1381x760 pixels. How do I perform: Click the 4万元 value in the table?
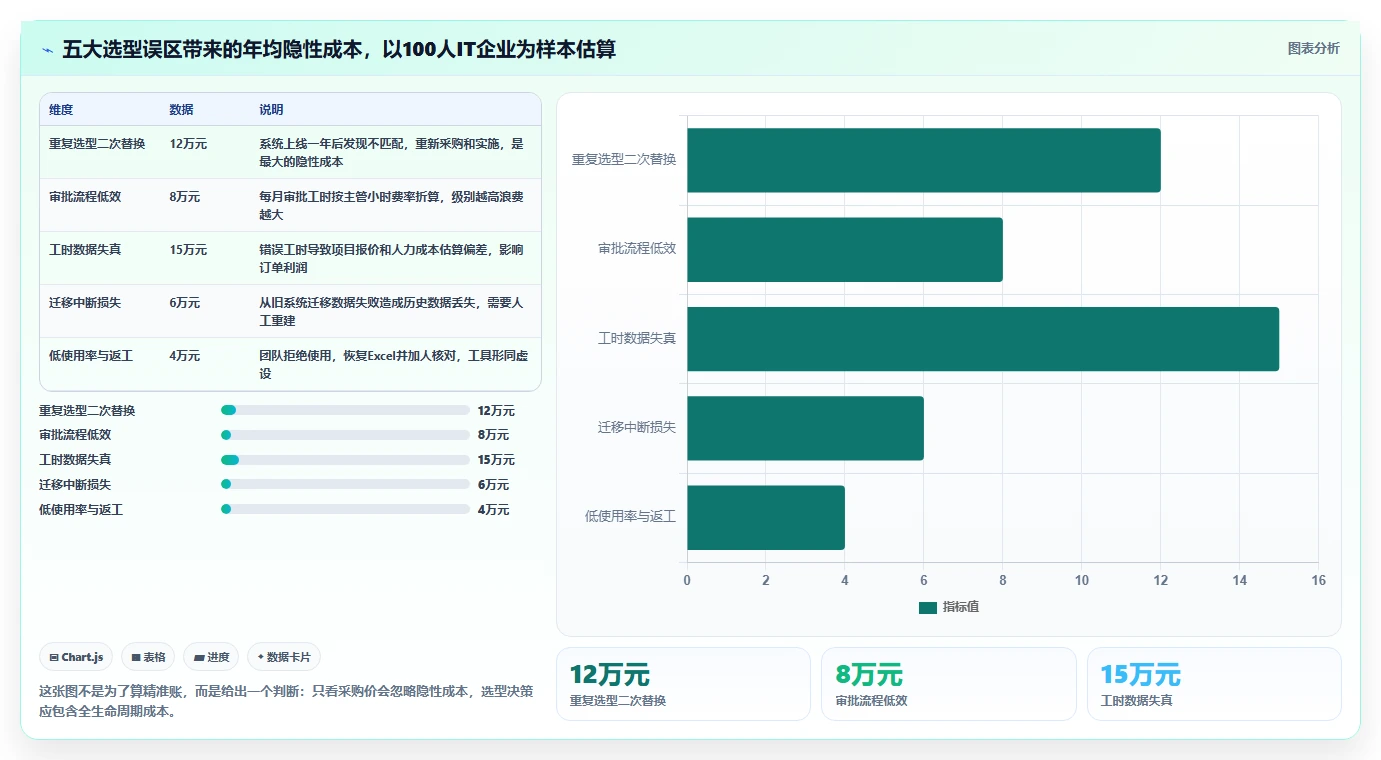click(x=185, y=356)
